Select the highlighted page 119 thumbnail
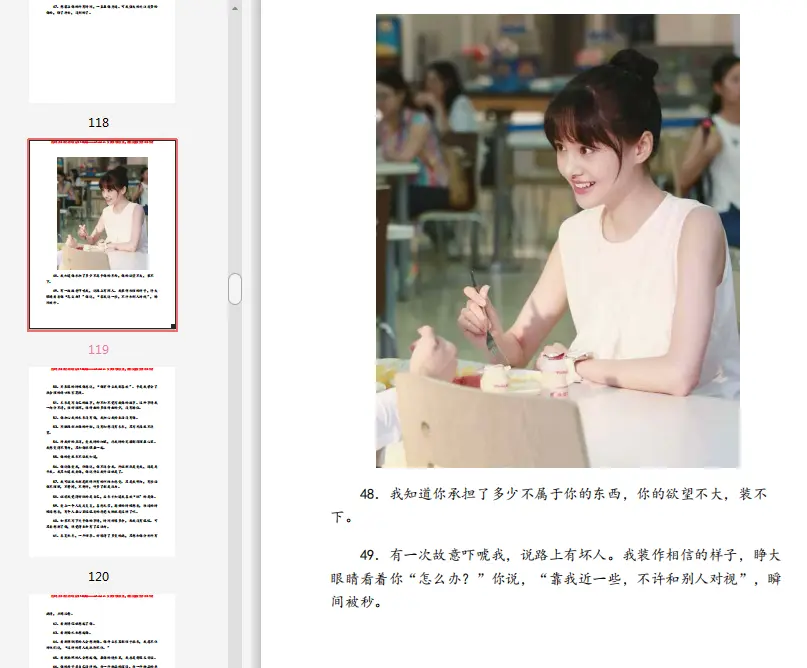 [x=102, y=235]
